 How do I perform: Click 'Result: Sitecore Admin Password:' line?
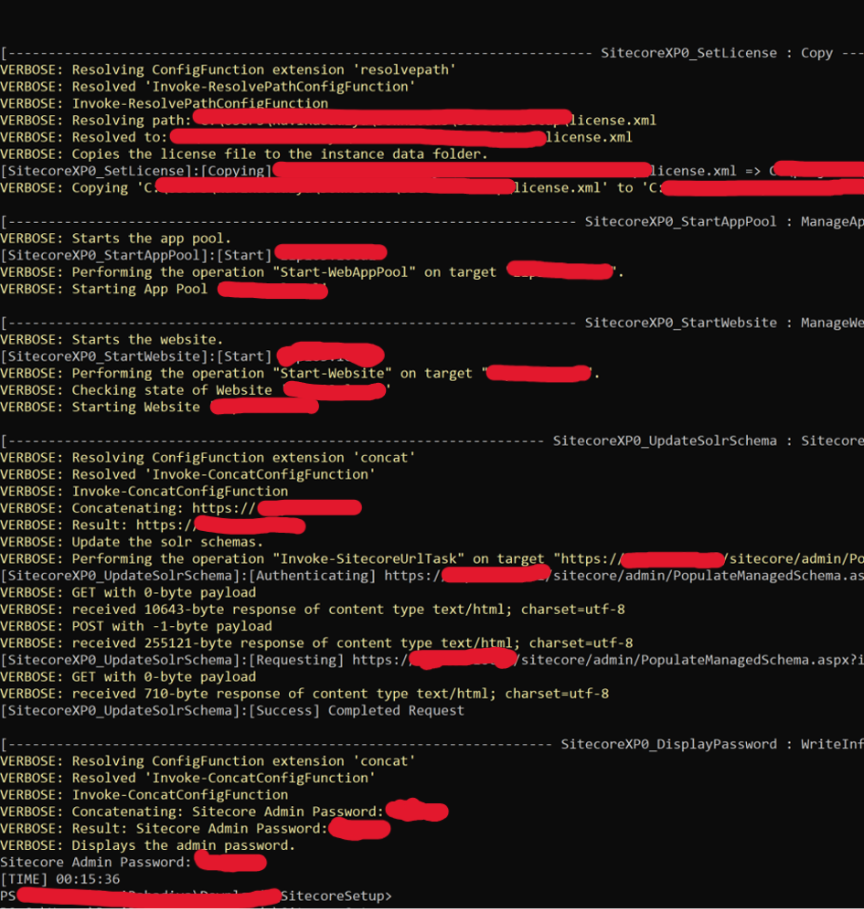[195, 828]
